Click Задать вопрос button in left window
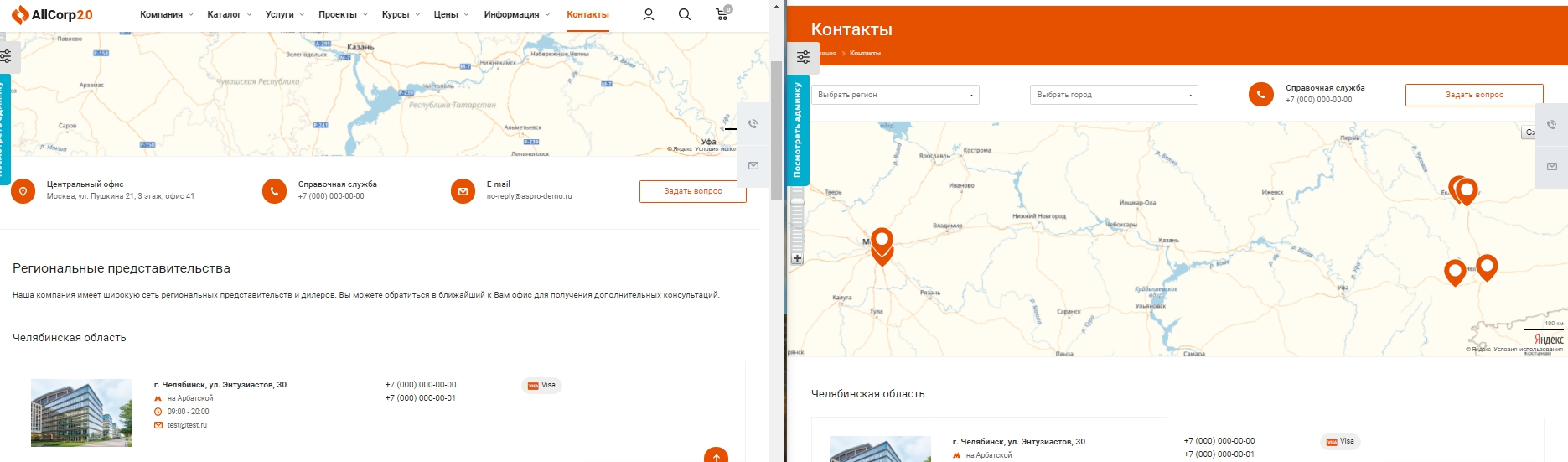This screenshot has height=462, width=1568. [692, 191]
